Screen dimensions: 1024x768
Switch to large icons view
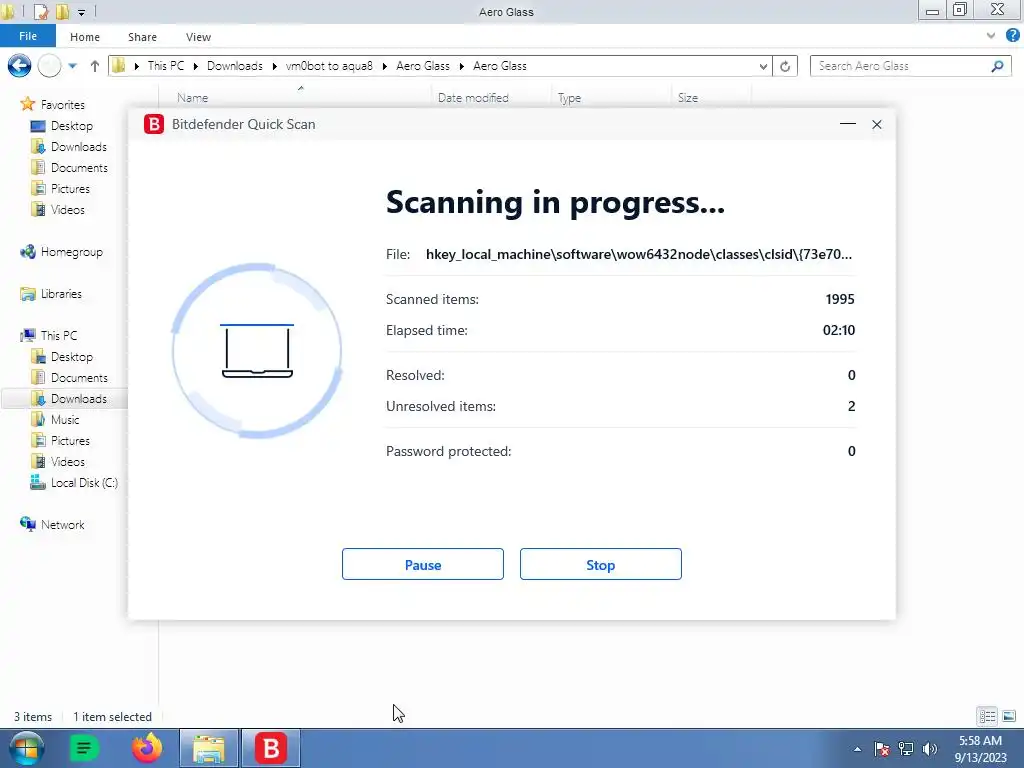click(1009, 716)
